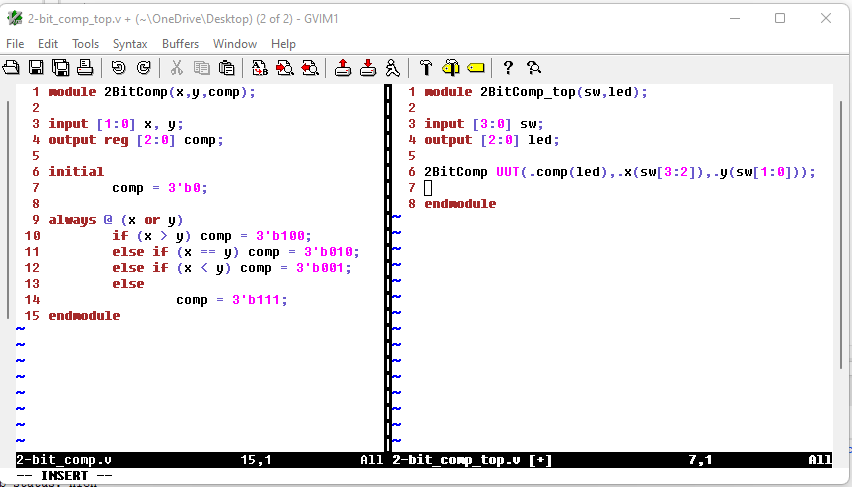Load session using the upload-arrow icon
The width and height of the screenshot is (852, 487).
[x=343, y=68]
